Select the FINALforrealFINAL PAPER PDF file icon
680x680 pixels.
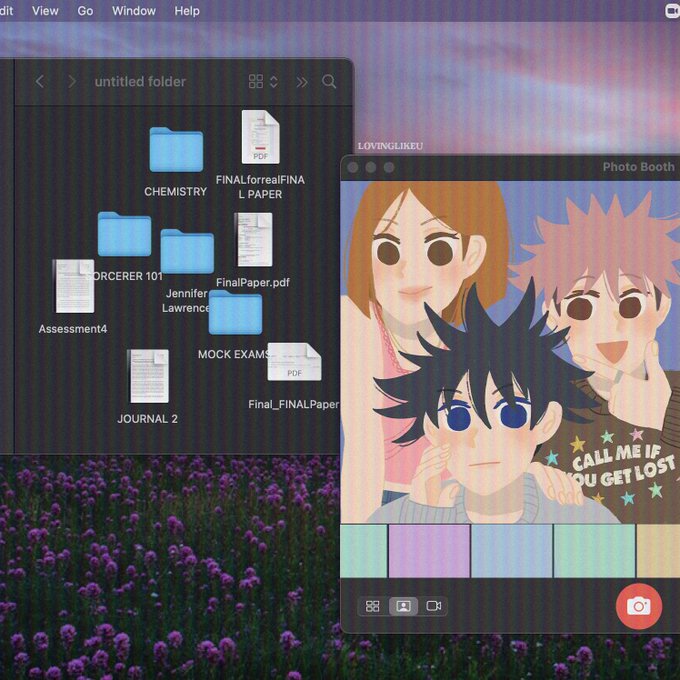tap(260, 137)
